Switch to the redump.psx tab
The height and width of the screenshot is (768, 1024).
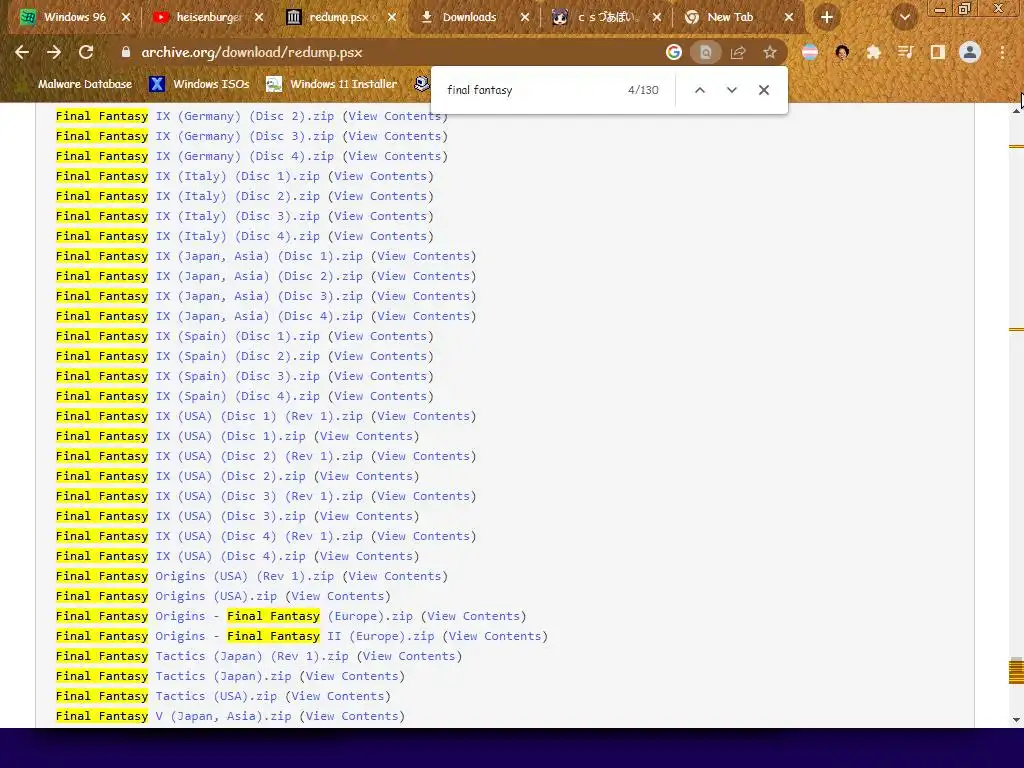[340, 17]
